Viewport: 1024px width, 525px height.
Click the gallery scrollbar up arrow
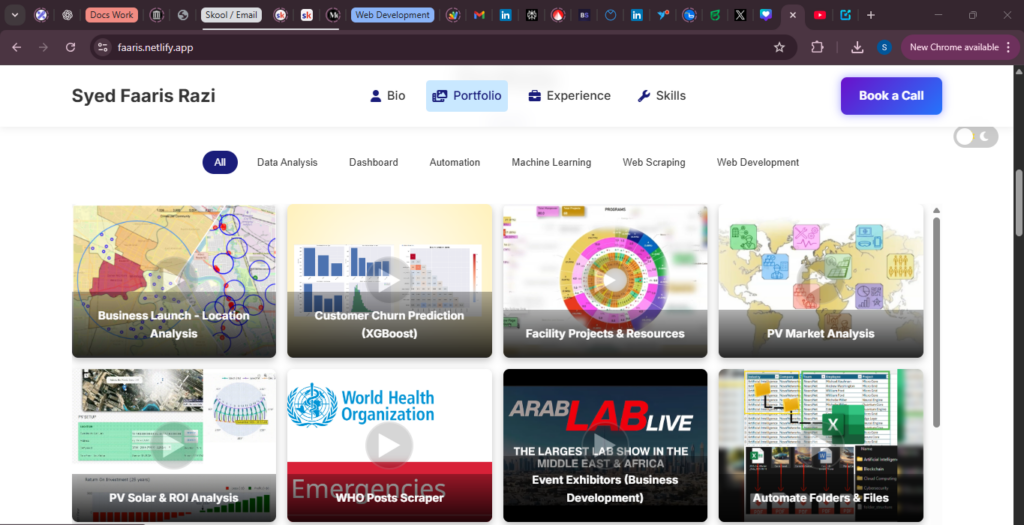[x=936, y=210]
